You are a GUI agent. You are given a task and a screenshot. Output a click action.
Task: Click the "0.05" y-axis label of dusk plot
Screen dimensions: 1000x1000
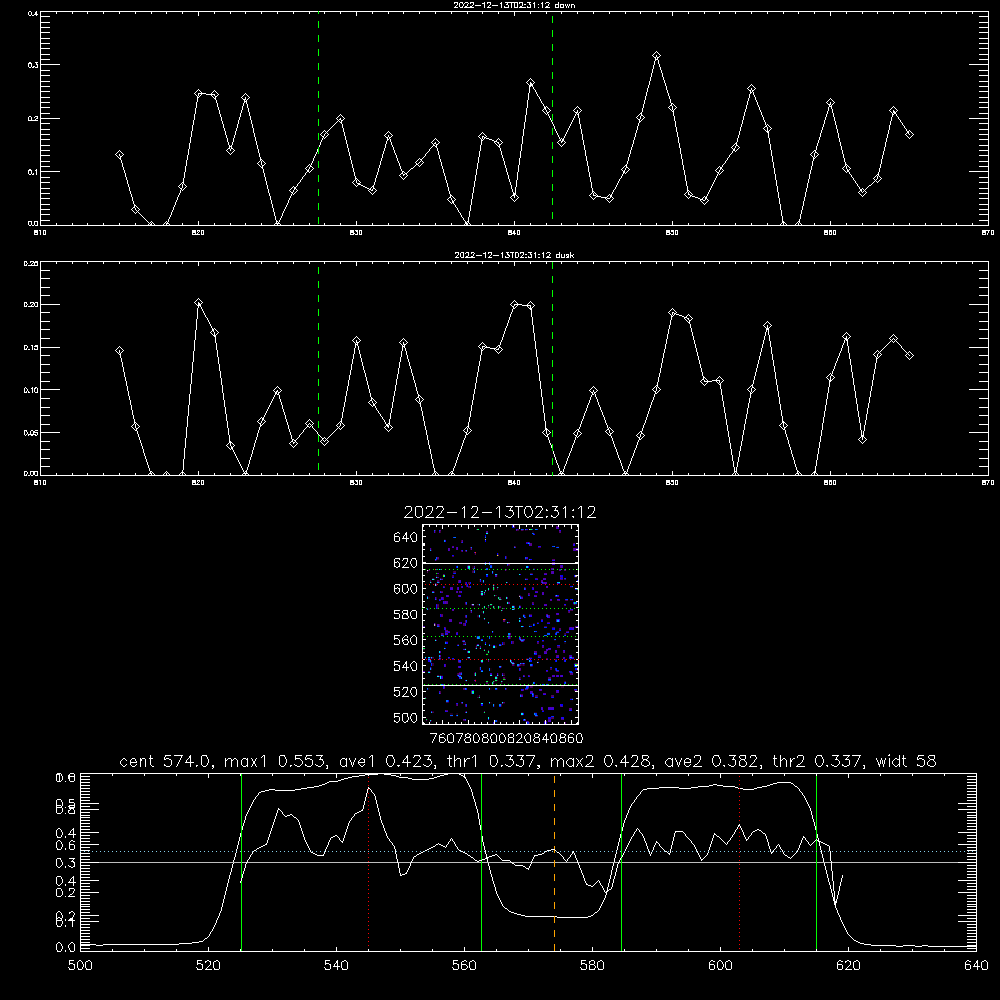pos(31,432)
